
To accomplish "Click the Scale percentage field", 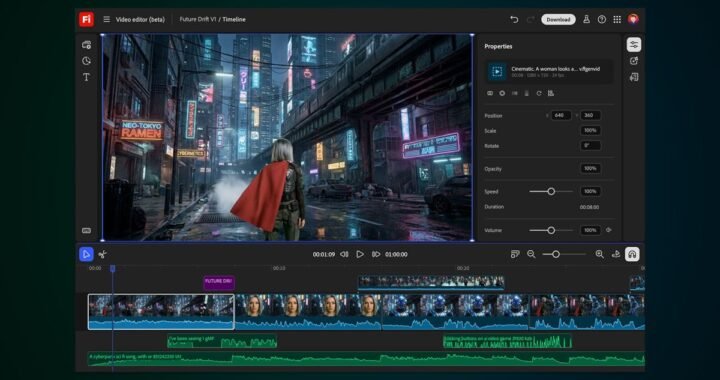I will pyautogui.click(x=591, y=130).
